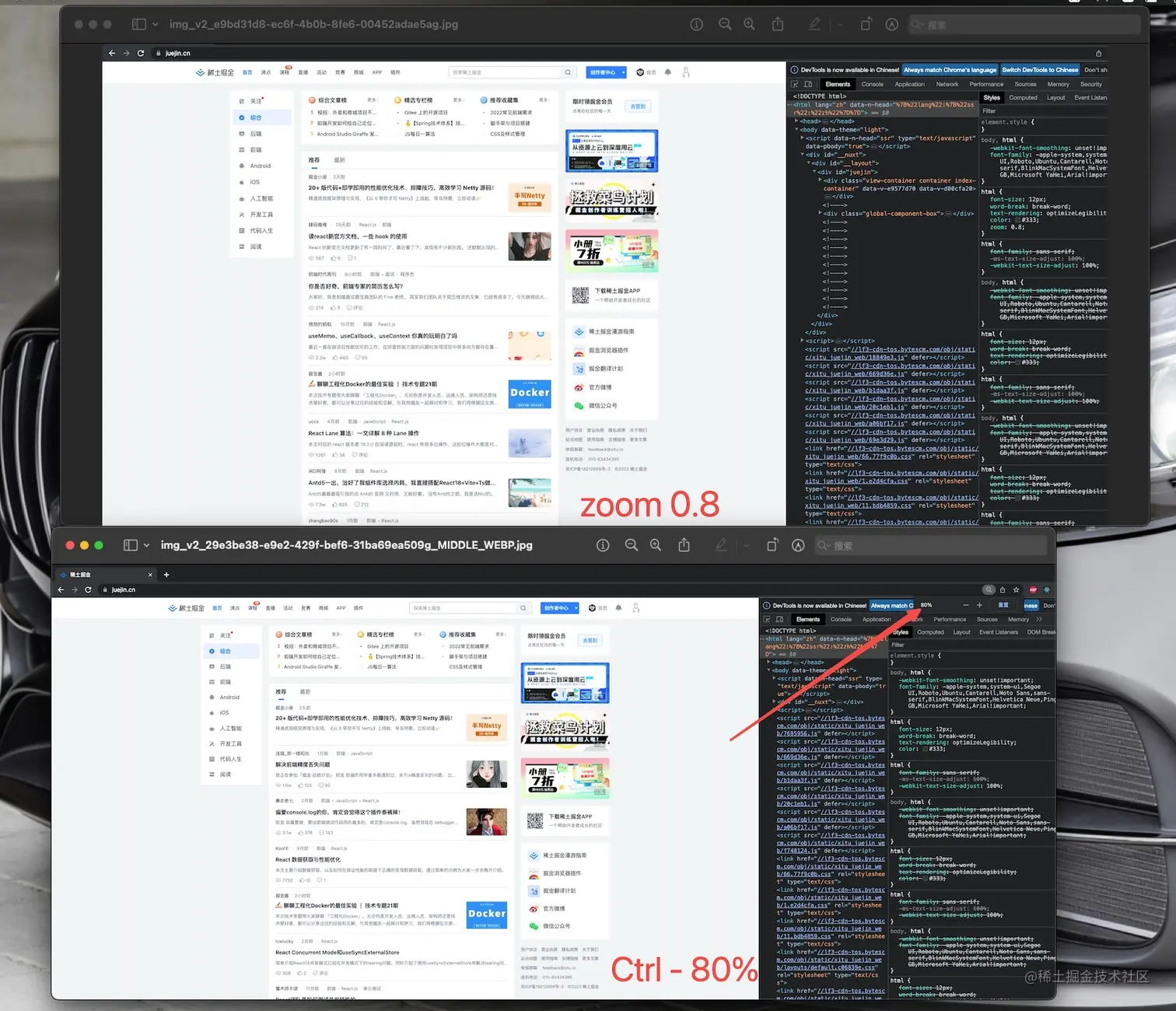Click 去签到 button in front window page
This screenshot has height=1011, width=1176.
click(x=590, y=640)
